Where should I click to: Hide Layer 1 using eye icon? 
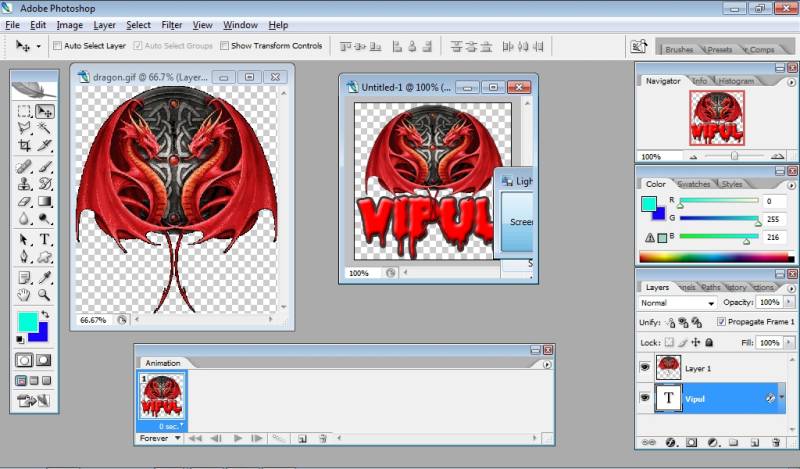[645, 367]
